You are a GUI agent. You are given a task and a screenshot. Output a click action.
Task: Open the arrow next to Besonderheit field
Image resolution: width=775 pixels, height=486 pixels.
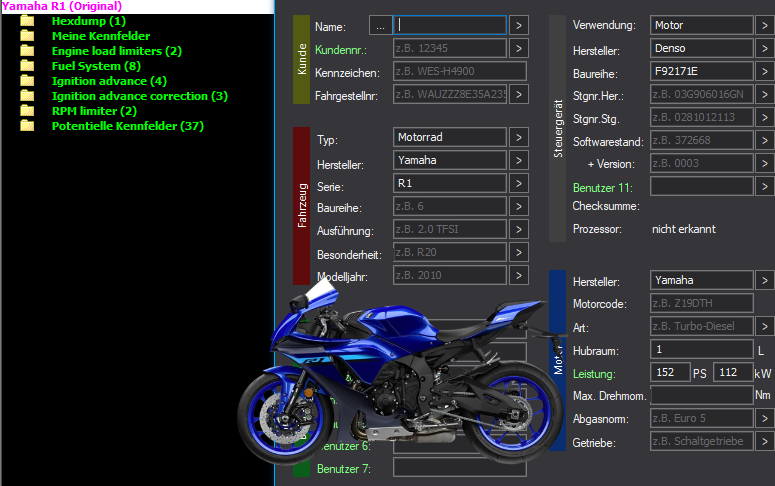pyautogui.click(x=518, y=252)
